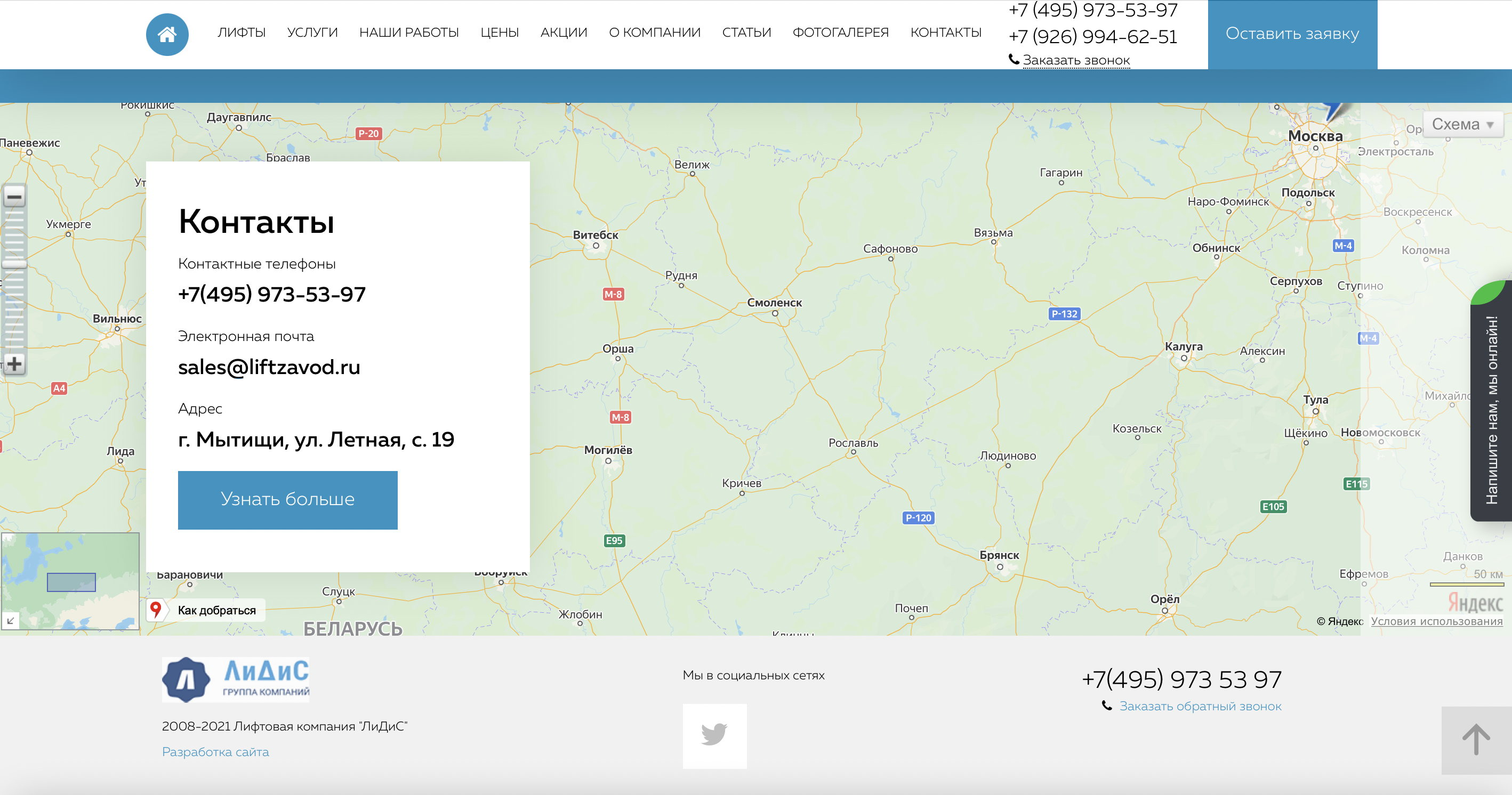Screen dimensions: 1512x795
Task: Click the Оставить заявку button
Action: [x=1292, y=35]
